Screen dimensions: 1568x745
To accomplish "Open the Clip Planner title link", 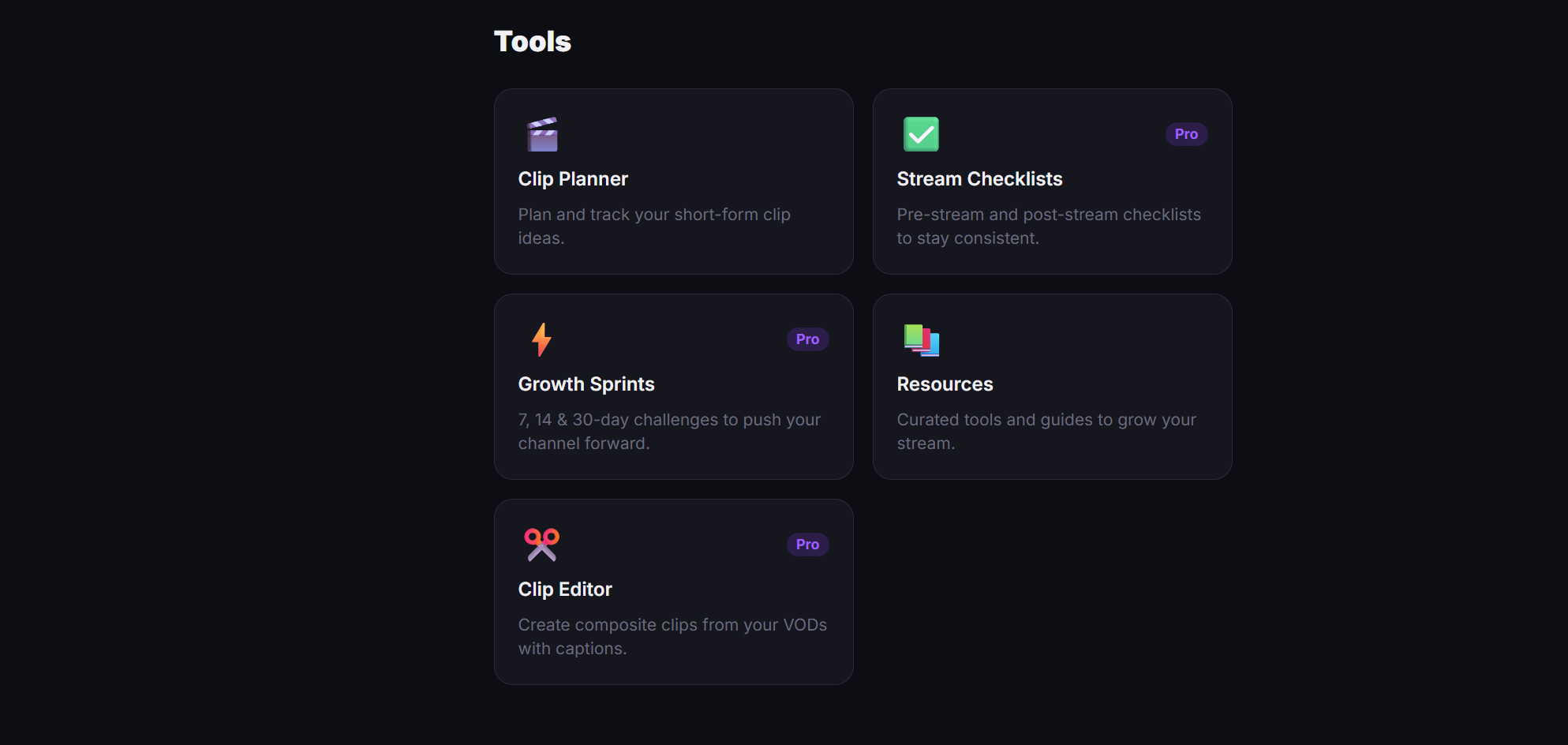I will coord(573,179).
